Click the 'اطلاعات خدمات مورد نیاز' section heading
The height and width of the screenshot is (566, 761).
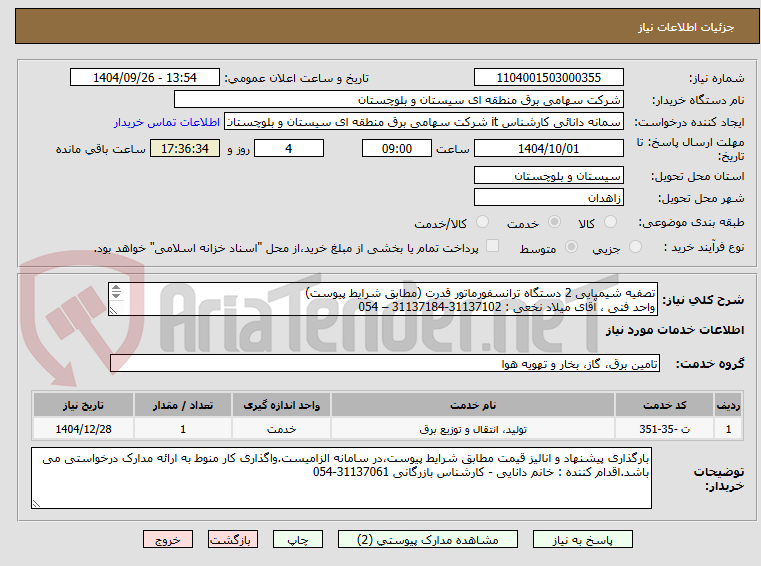coord(675,330)
